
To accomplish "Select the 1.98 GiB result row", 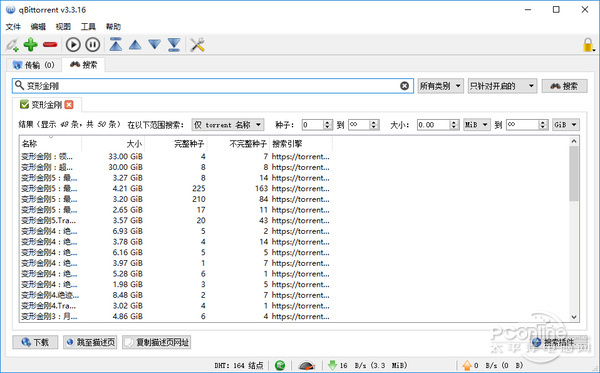I will (x=176, y=284).
